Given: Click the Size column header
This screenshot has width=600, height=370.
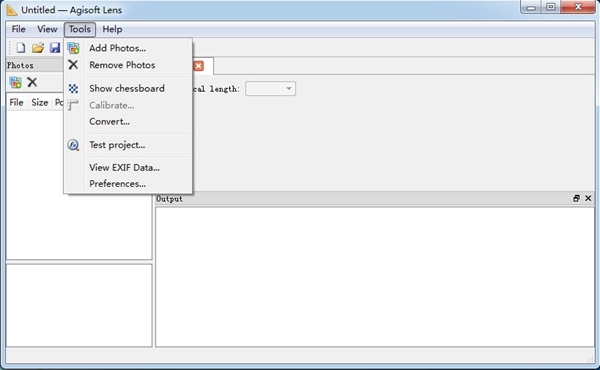Looking at the screenshot, I should click(x=40, y=103).
